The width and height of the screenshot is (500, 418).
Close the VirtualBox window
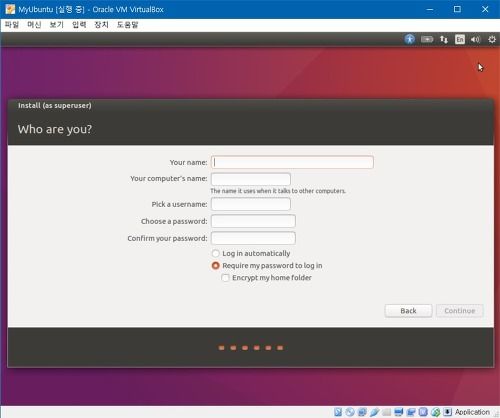pos(485,9)
